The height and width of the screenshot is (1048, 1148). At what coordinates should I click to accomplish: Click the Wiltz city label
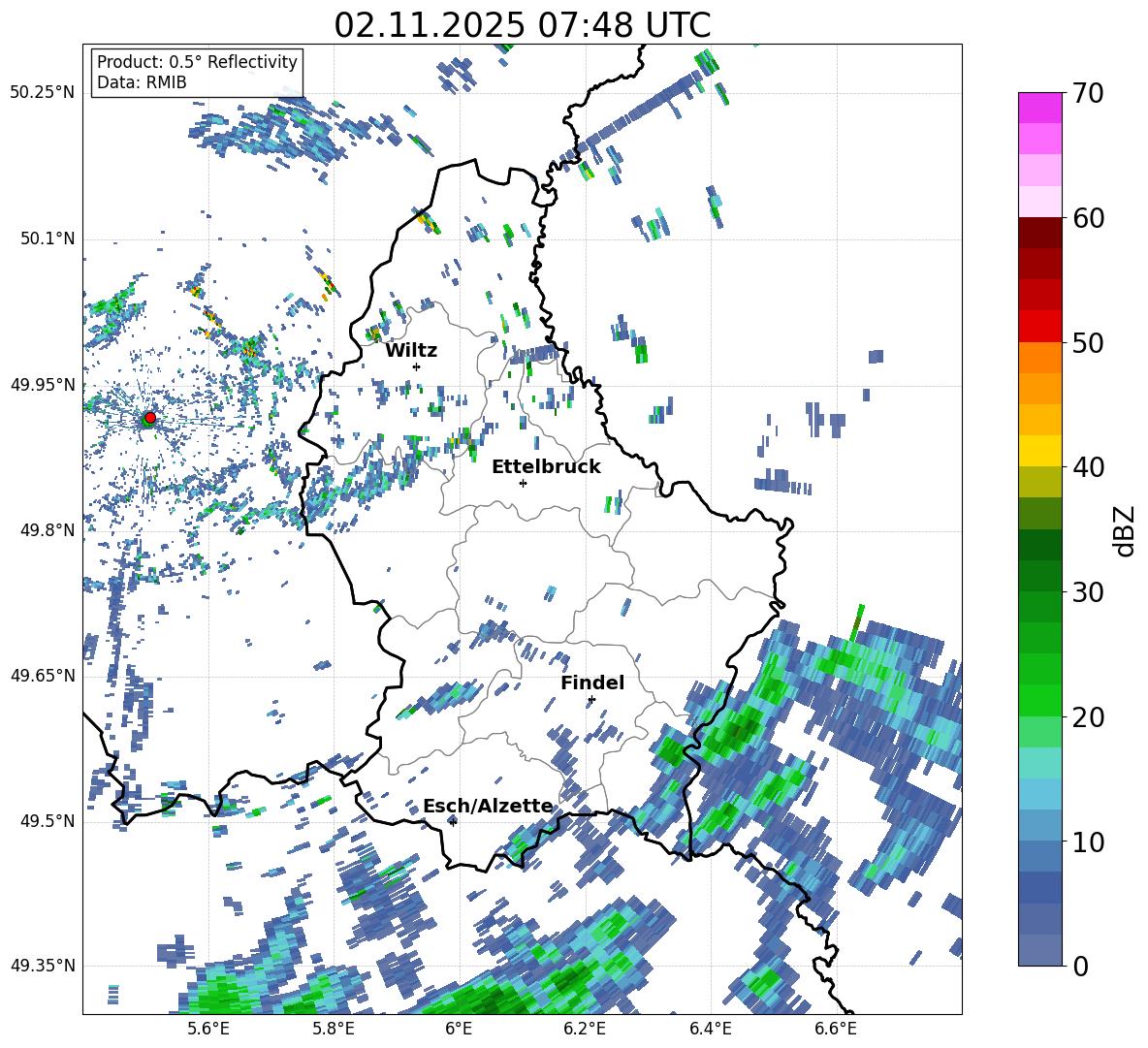click(x=411, y=351)
